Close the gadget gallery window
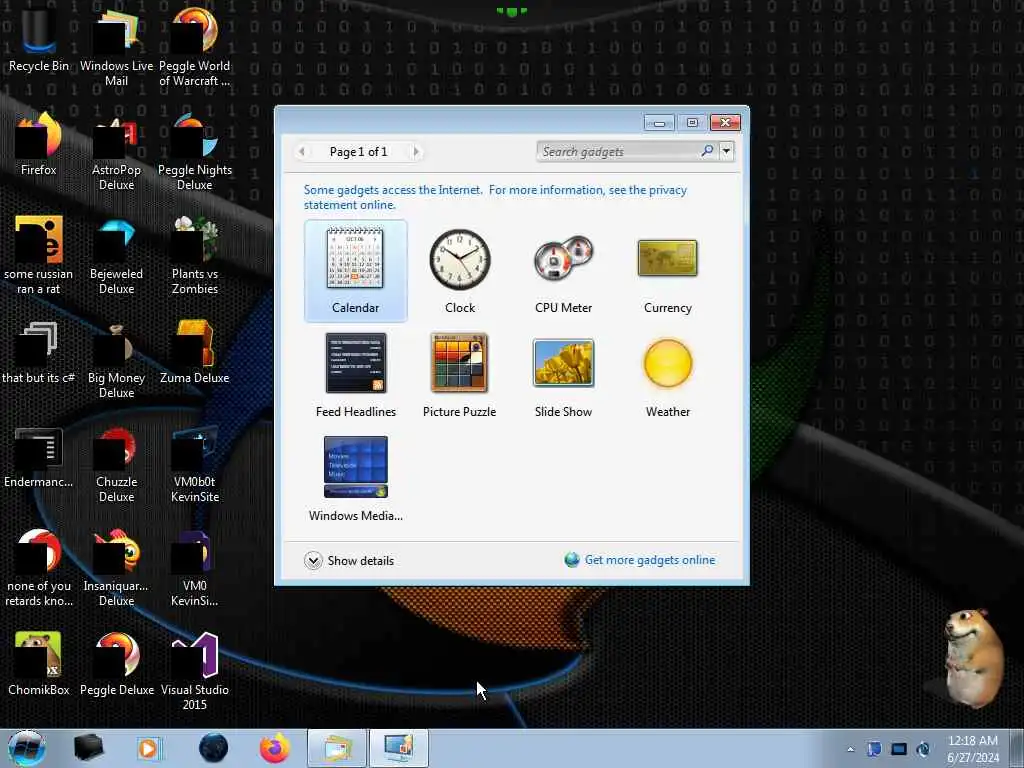This screenshot has height=768, width=1024. (726, 123)
